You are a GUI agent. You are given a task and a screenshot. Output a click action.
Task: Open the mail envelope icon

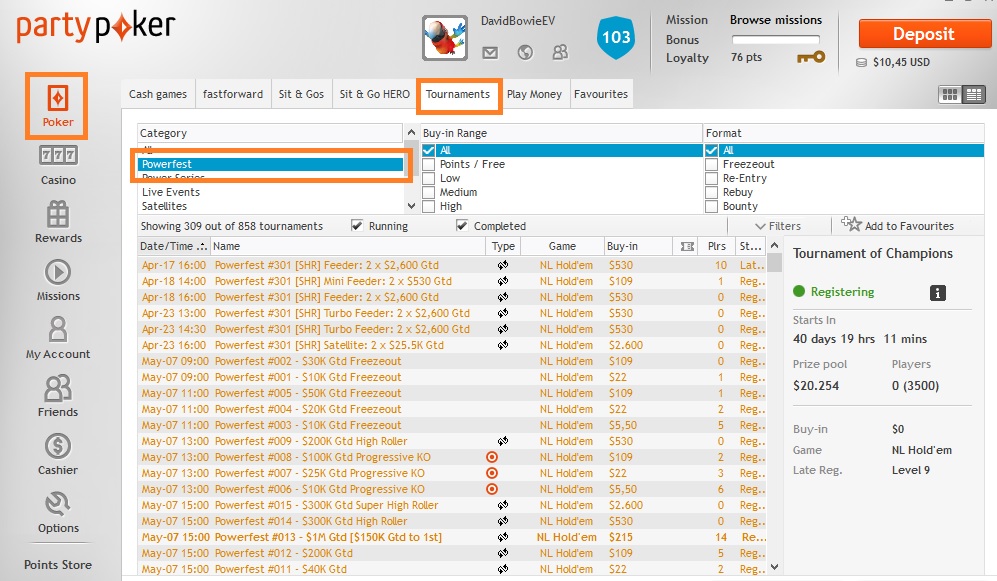(x=490, y=53)
